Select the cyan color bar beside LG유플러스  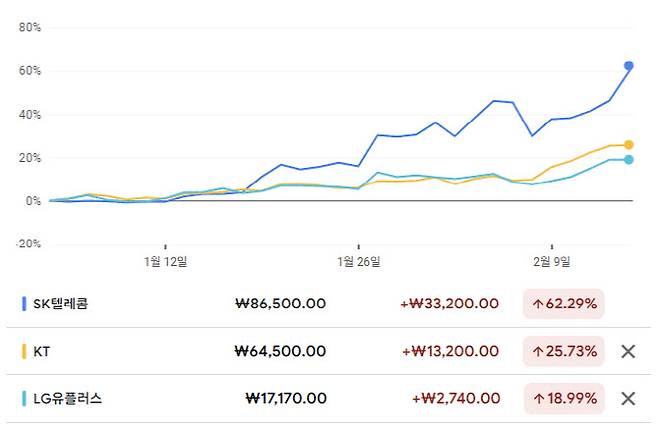point(23,398)
